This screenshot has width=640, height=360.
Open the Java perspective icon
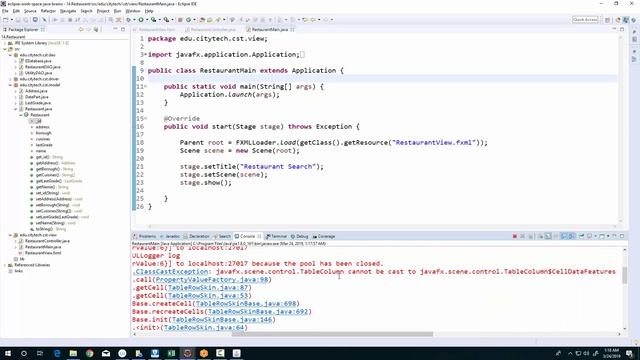(626, 20)
